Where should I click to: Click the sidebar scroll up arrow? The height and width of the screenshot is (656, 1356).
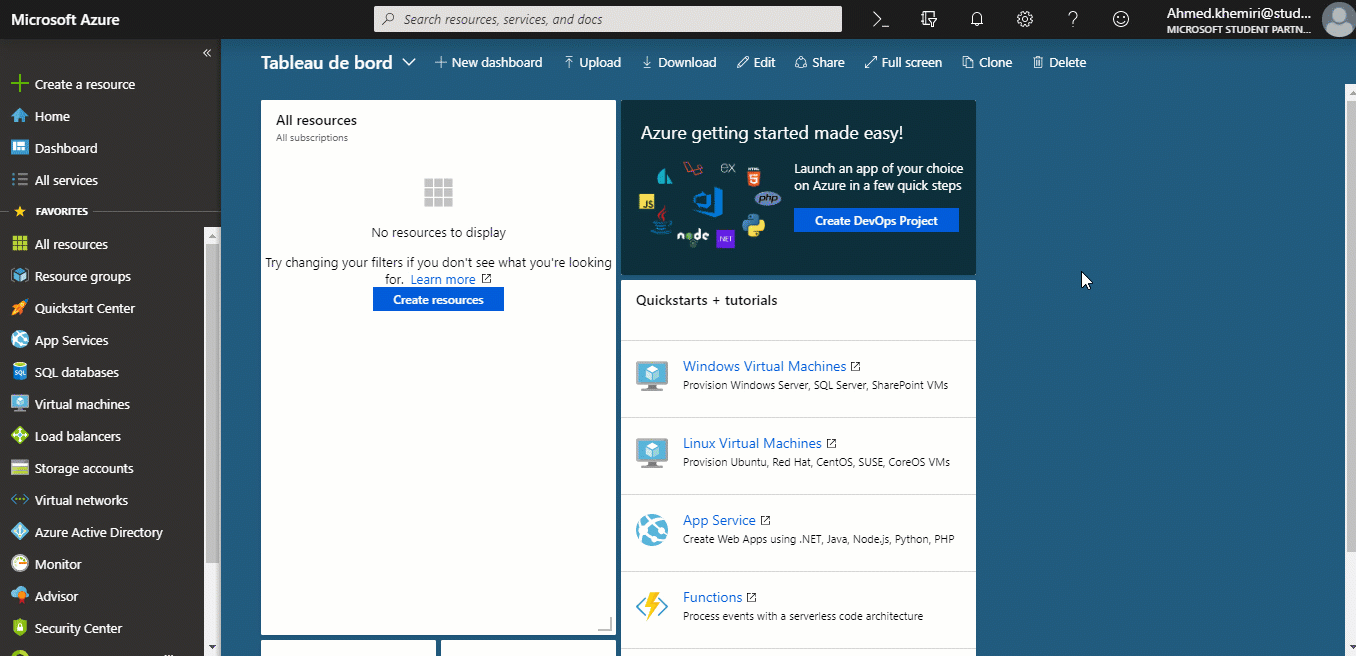tap(211, 235)
